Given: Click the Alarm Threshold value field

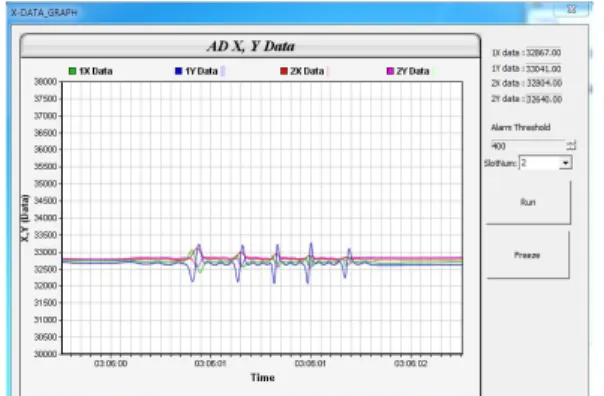Looking at the screenshot, I should pyautogui.click(x=528, y=146).
